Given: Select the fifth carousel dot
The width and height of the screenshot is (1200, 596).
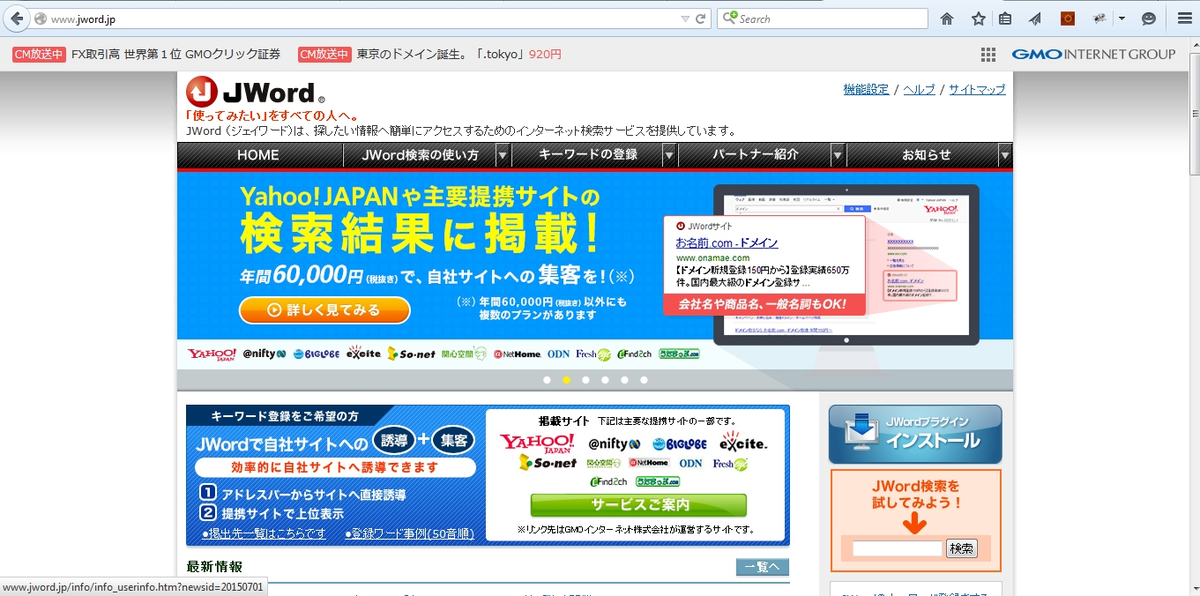Looking at the screenshot, I should 625,380.
